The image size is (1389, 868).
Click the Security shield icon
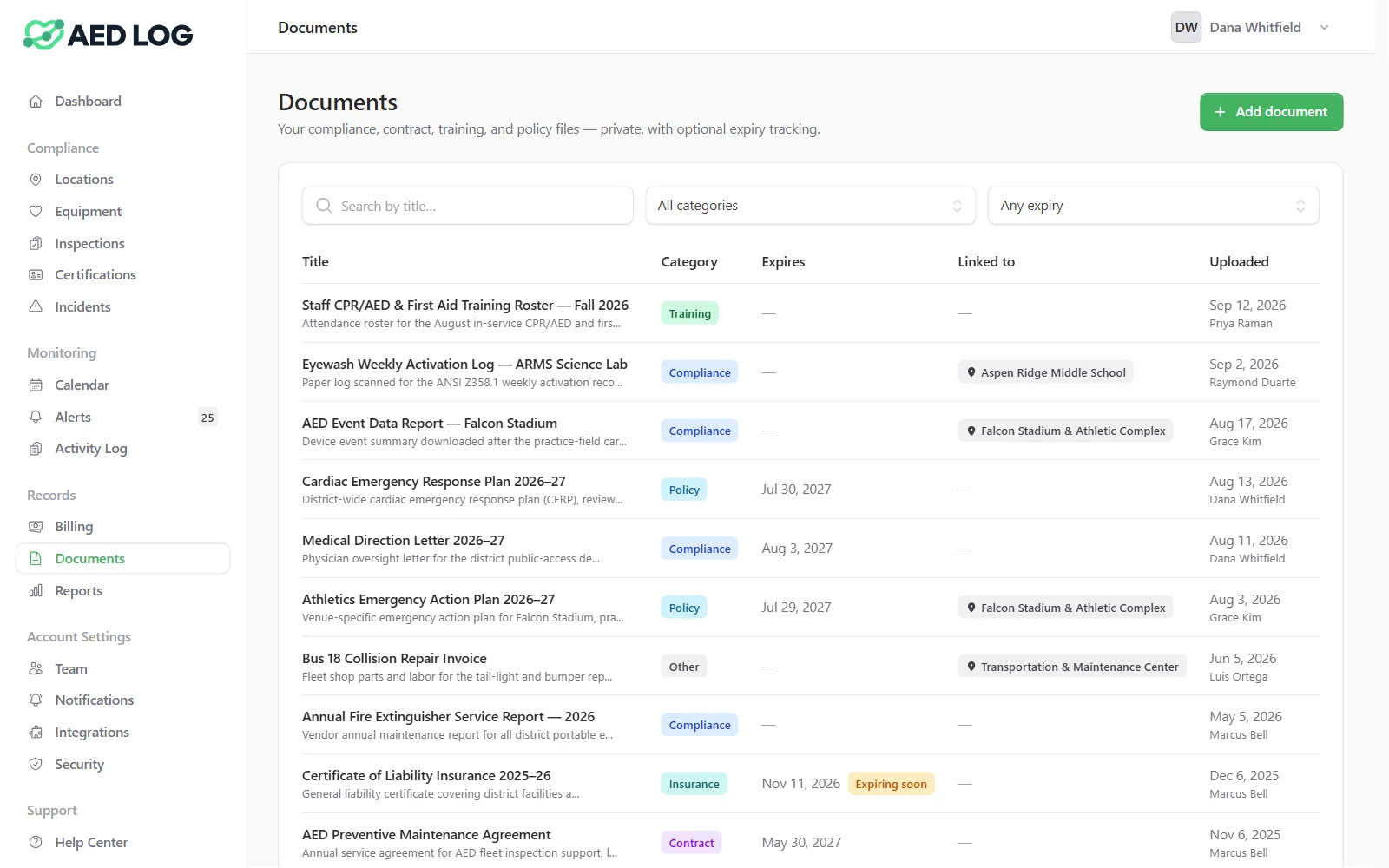coord(36,765)
